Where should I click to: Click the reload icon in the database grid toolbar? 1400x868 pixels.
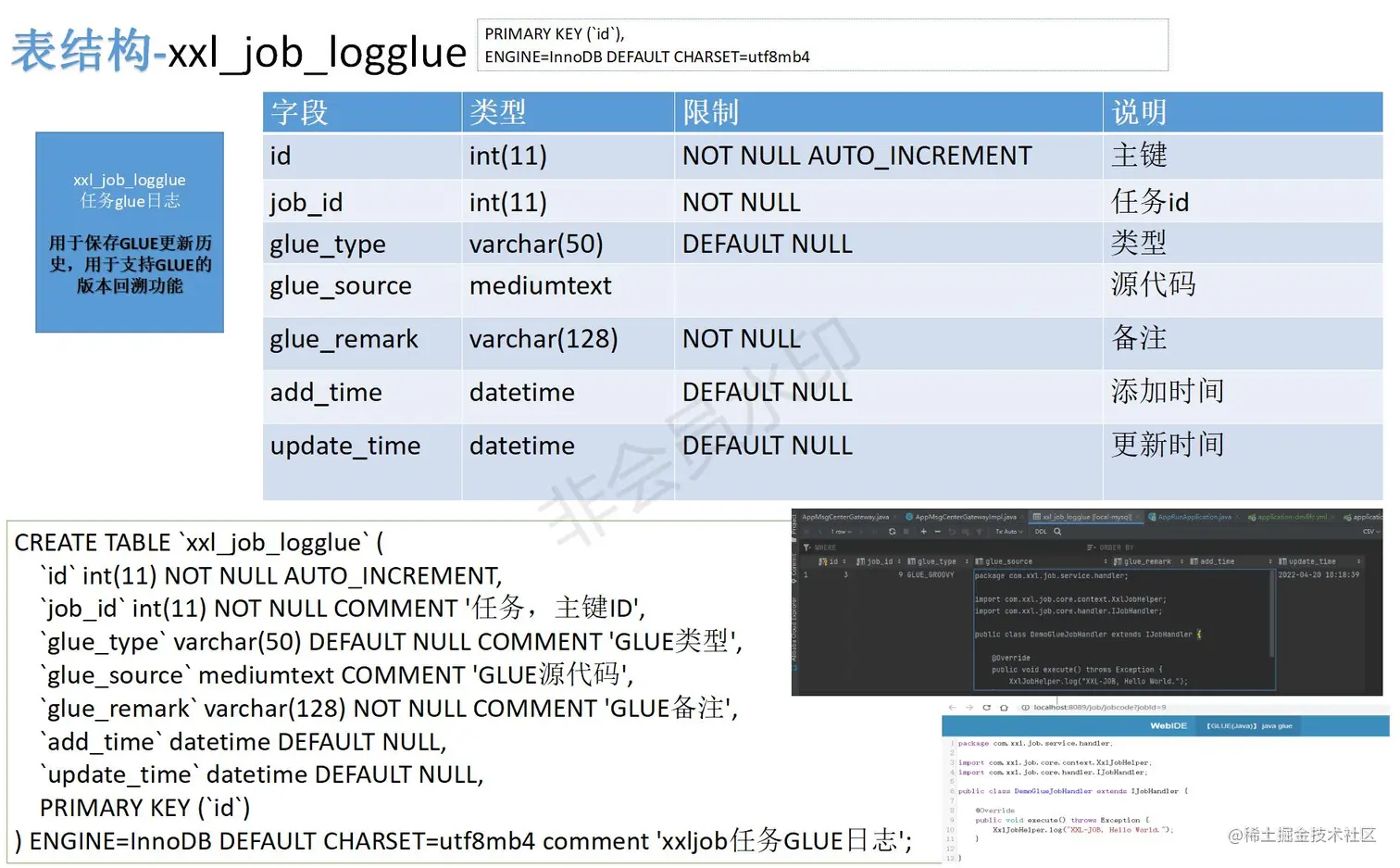pyautogui.click(x=893, y=532)
